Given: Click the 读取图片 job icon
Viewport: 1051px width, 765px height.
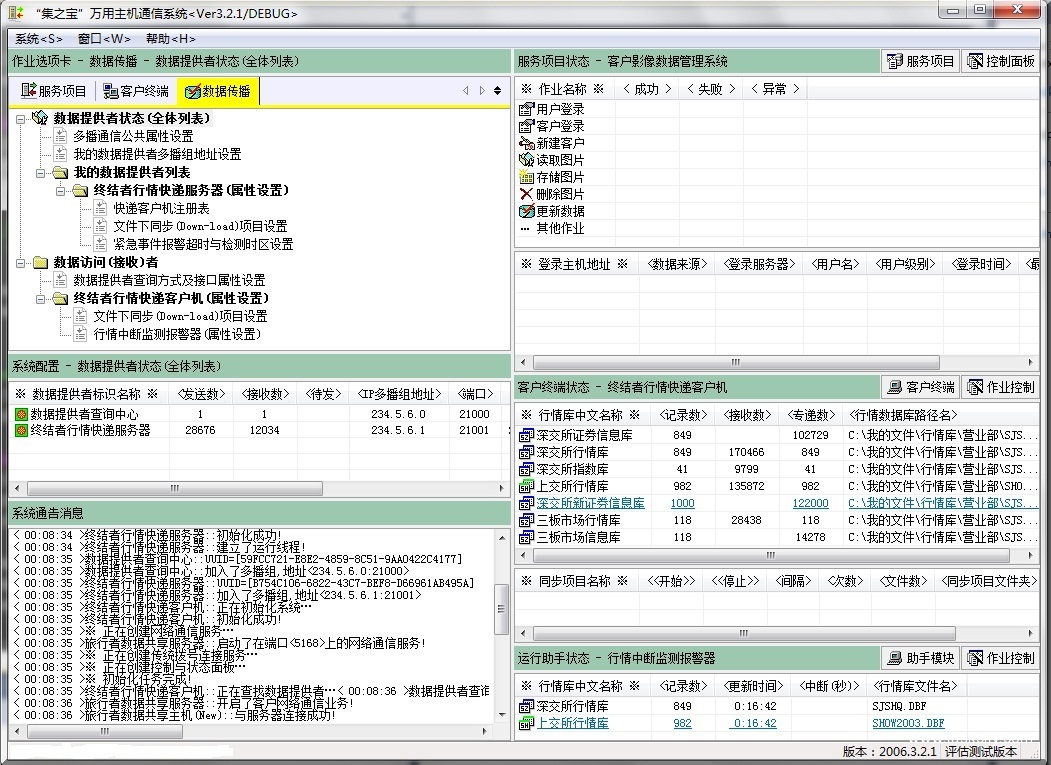Looking at the screenshot, I should pyautogui.click(x=527, y=160).
